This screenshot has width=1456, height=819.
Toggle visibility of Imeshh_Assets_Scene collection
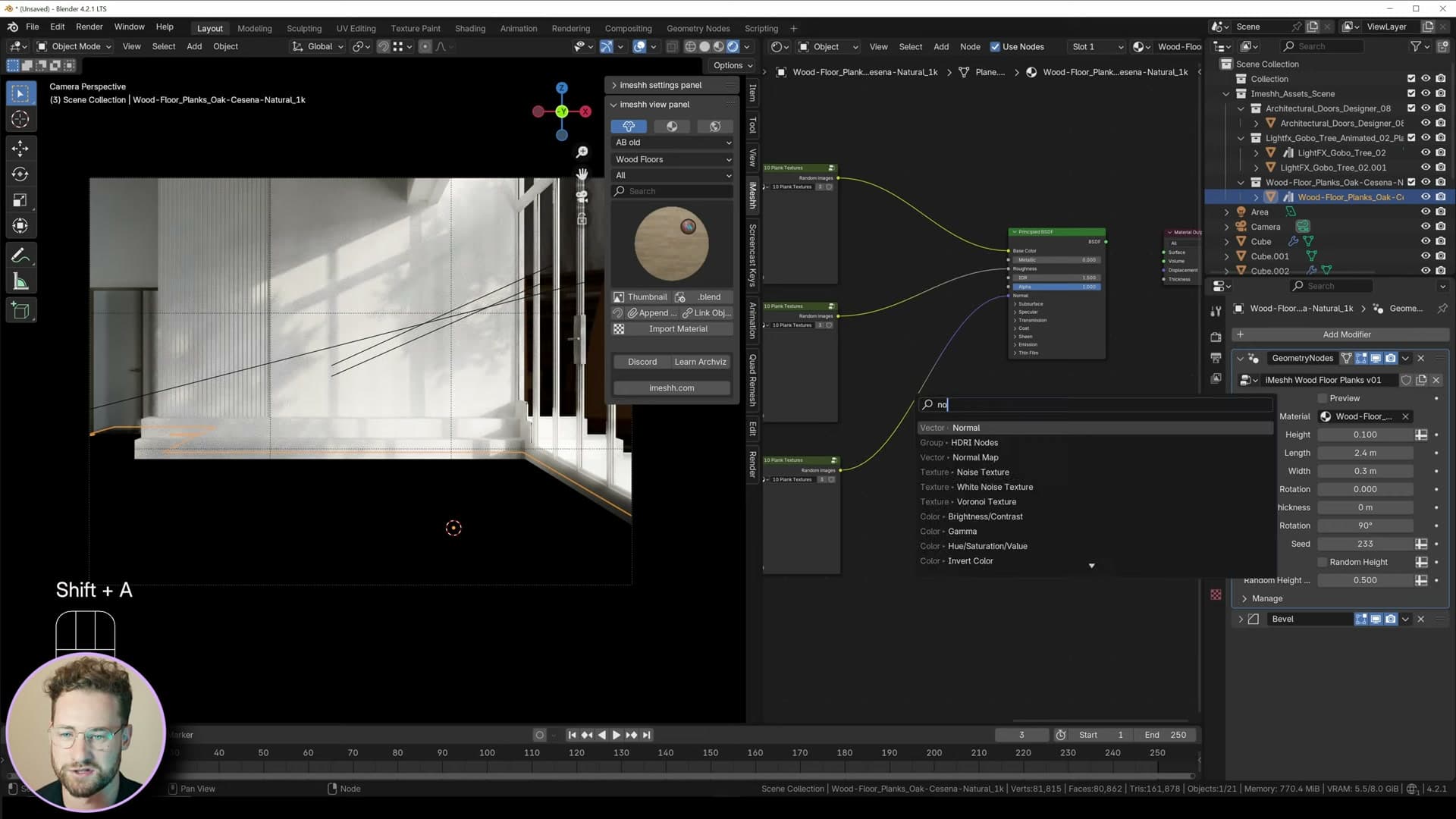click(x=1426, y=94)
